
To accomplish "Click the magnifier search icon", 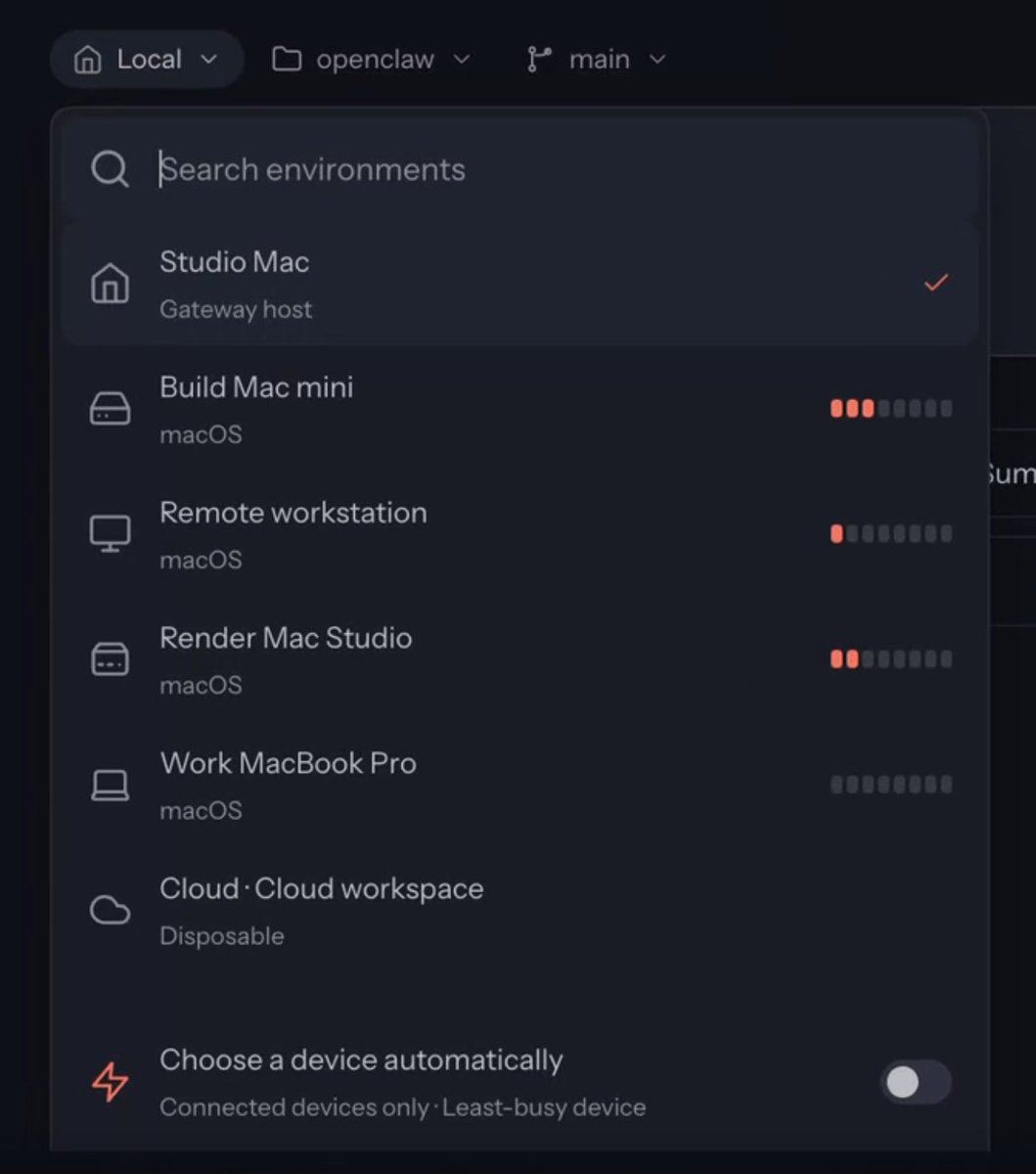I will (110, 169).
